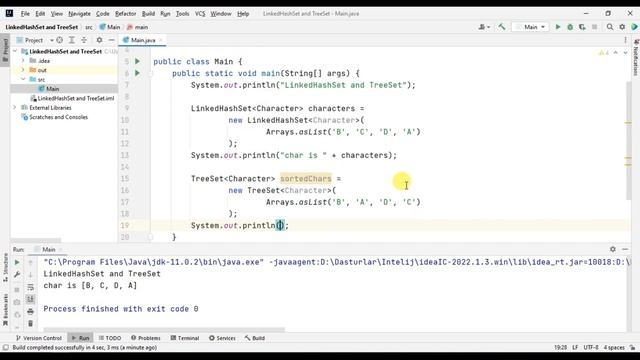
Task: Open the Refactor menu
Action: click(125, 13)
